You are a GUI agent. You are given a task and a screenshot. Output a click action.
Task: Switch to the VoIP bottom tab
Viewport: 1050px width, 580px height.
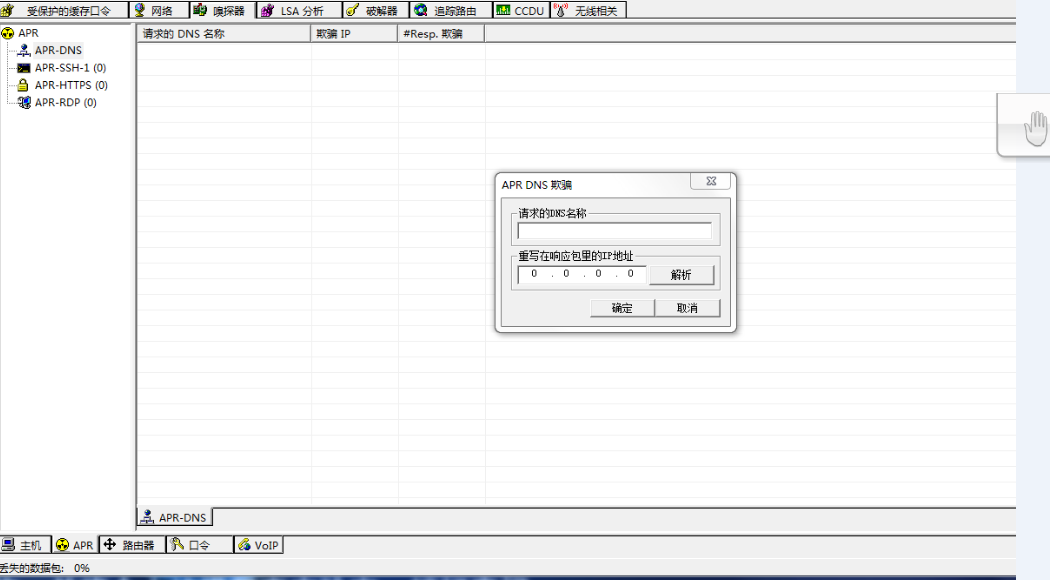tap(258, 545)
